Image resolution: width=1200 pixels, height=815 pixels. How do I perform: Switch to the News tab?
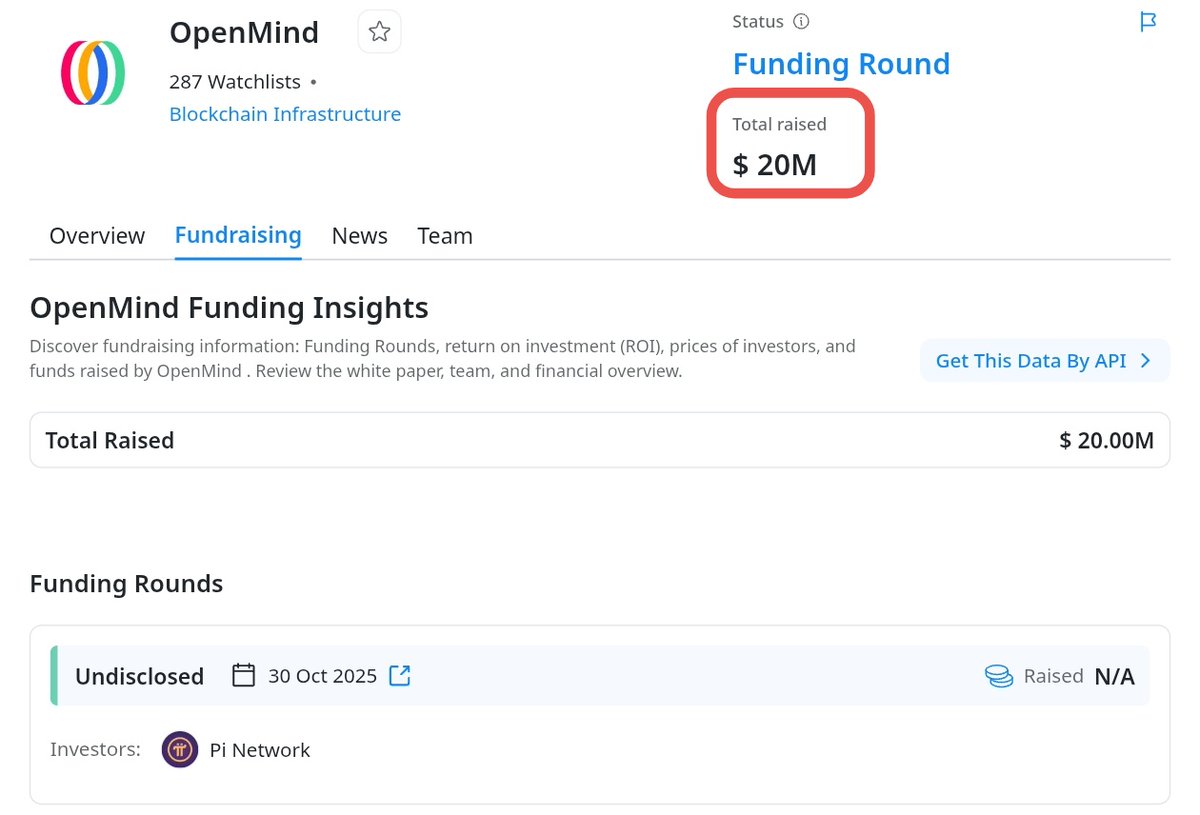coord(360,236)
